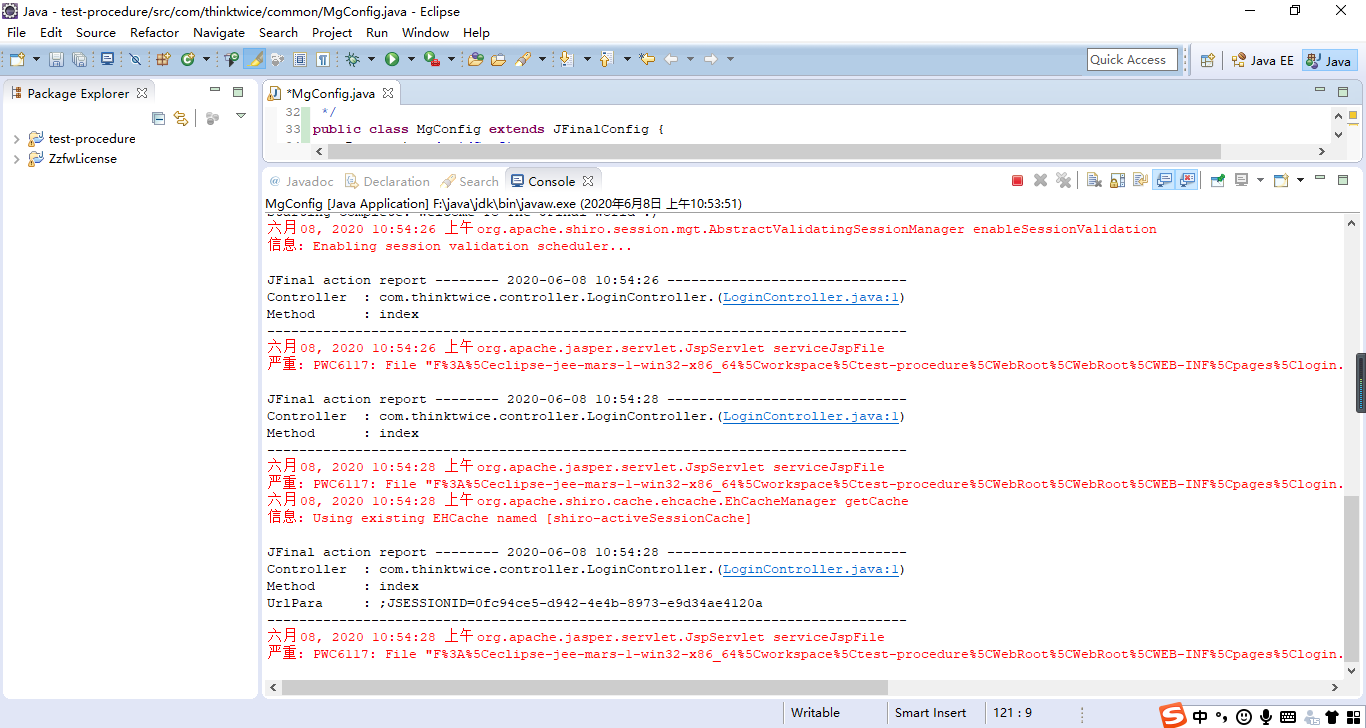Open the File menu

(16, 32)
